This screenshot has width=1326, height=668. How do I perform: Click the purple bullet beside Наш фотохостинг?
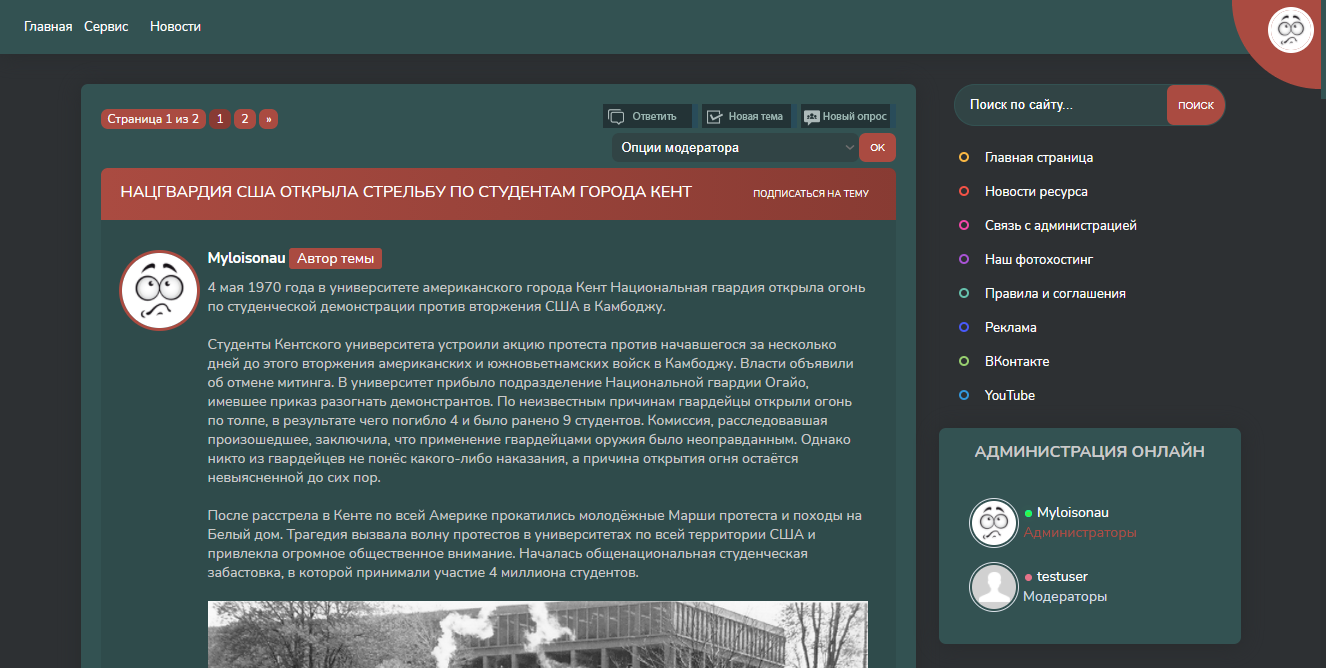[964, 259]
